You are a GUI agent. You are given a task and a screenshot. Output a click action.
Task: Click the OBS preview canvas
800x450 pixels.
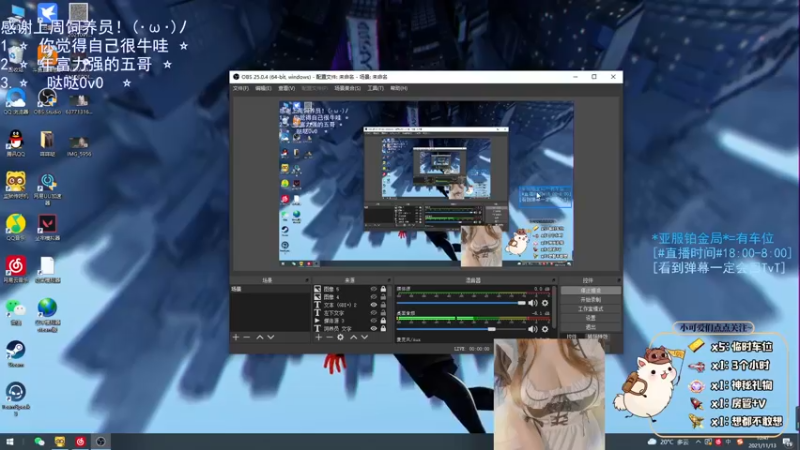pos(426,184)
